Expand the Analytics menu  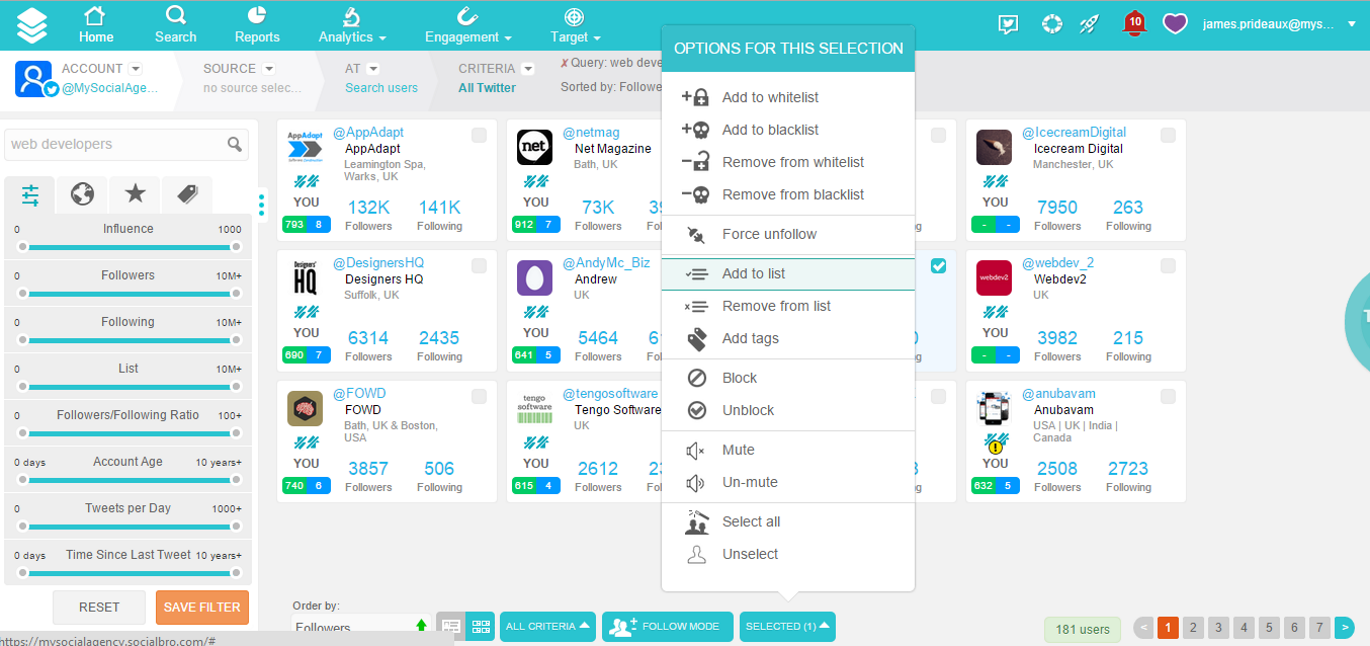tap(352, 25)
